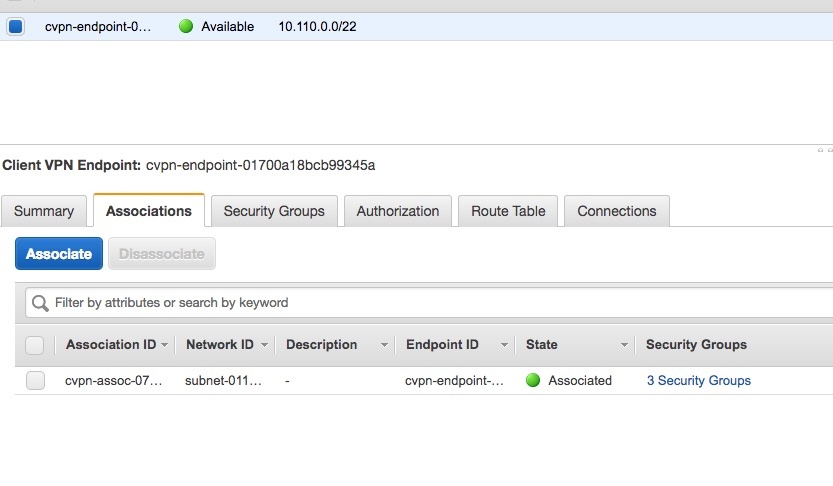Uncheck the selected cvpn-endpoint row checkbox

[x=15, y=26]
